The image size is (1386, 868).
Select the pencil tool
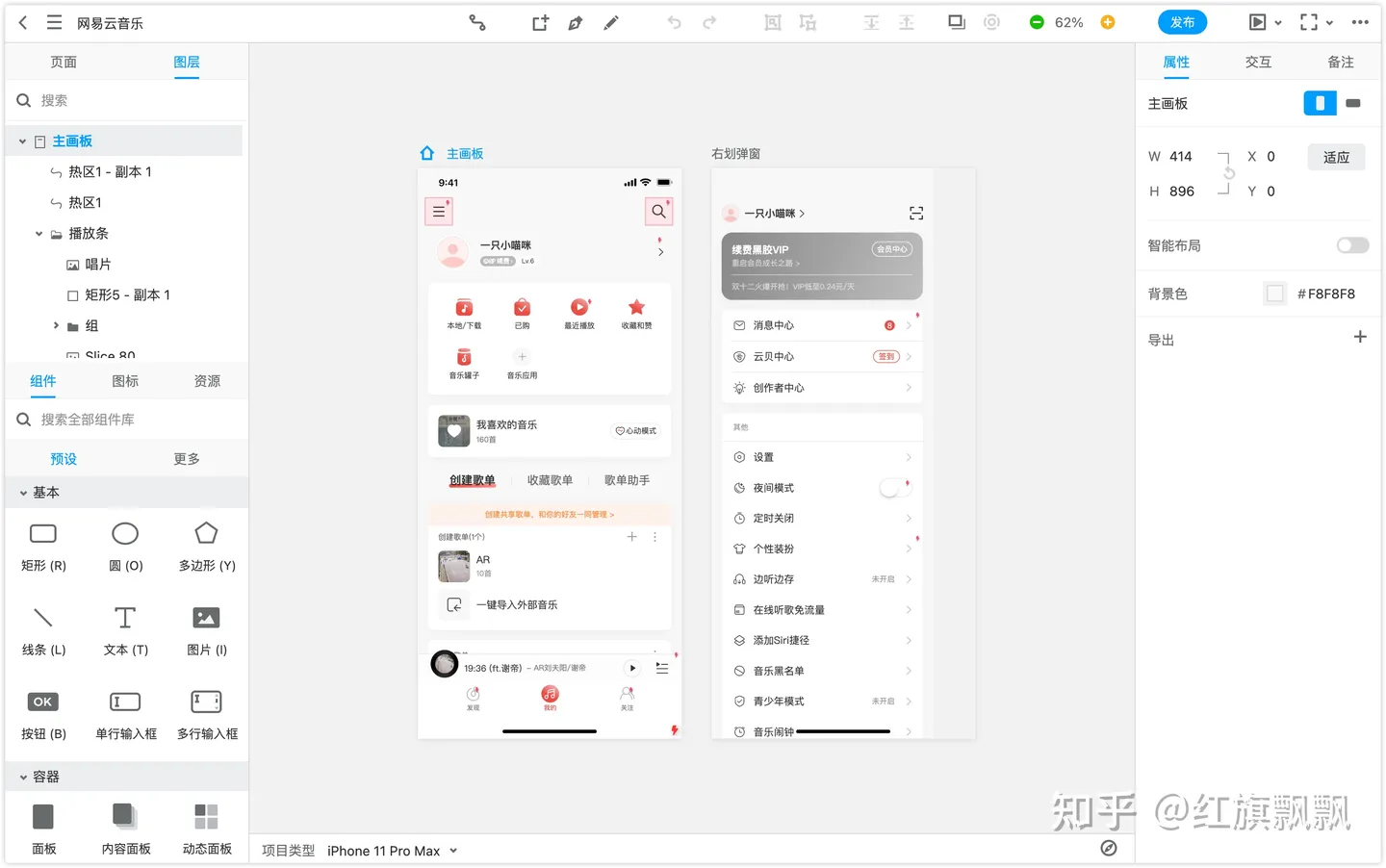pyautogui.click(x=611, y=22)
